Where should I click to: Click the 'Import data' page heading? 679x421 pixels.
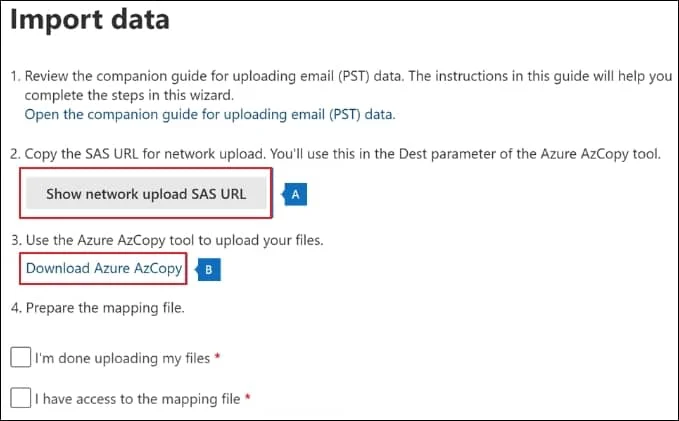pos(90,19)
